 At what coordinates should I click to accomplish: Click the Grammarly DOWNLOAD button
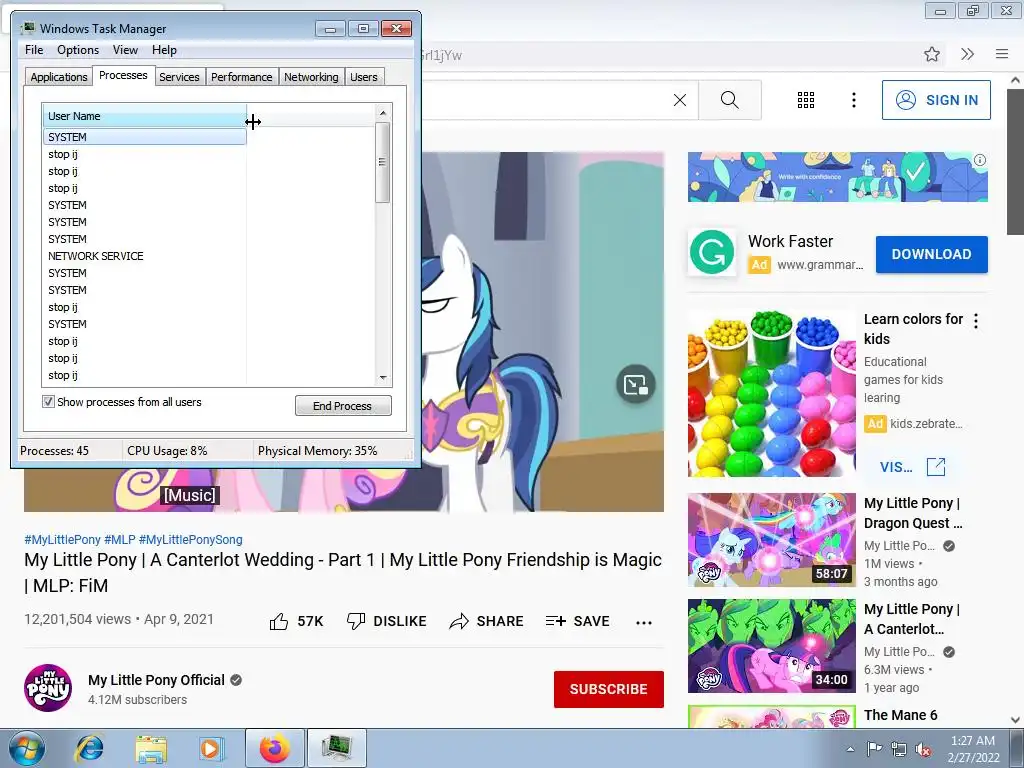click(931, 254)
